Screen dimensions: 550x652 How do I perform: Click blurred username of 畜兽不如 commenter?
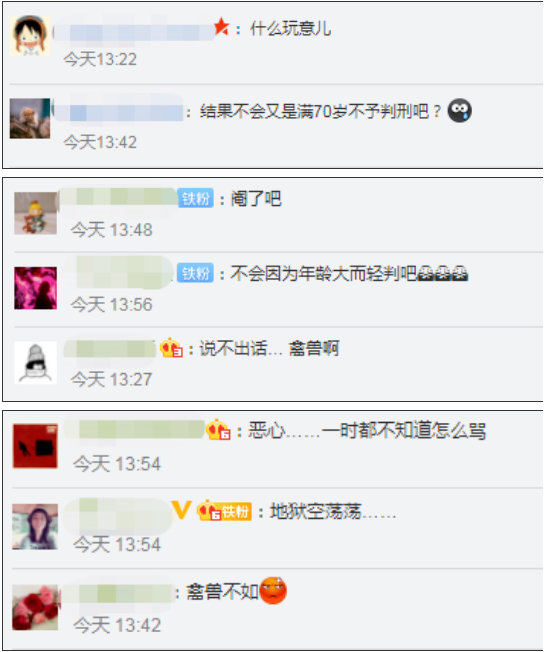point(118,593)
